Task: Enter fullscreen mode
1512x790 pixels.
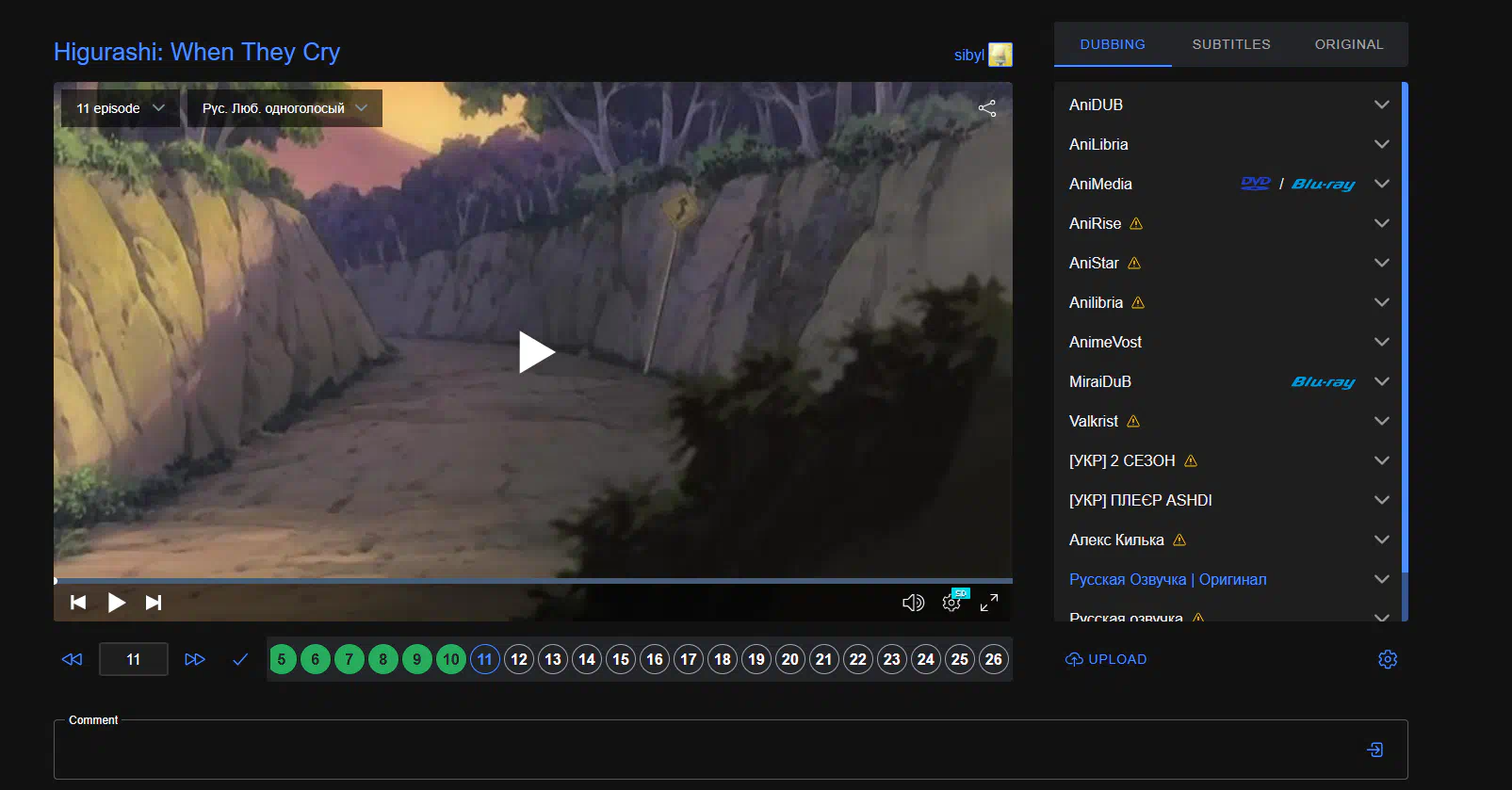Action: click(989, 603)
